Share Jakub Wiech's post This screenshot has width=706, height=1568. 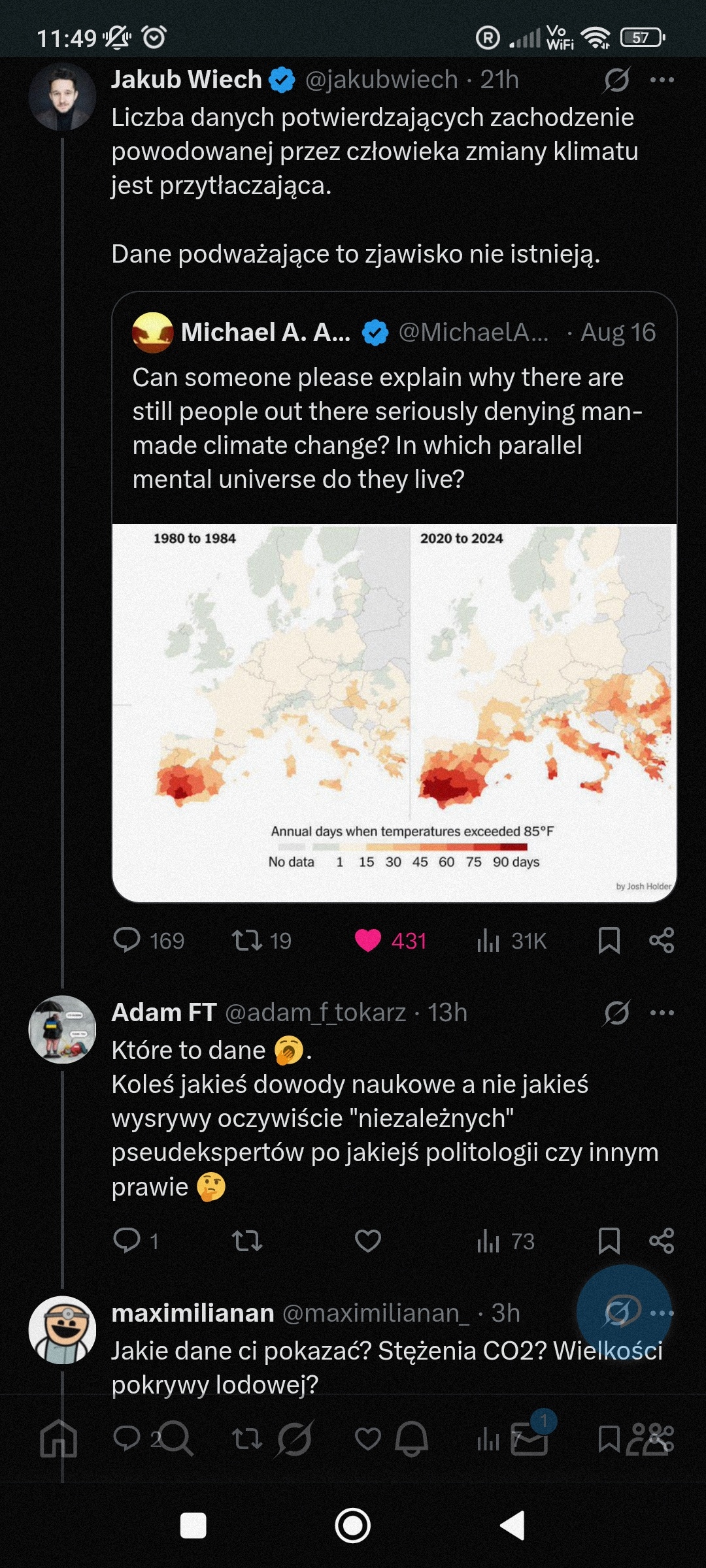tap(661, 940)
